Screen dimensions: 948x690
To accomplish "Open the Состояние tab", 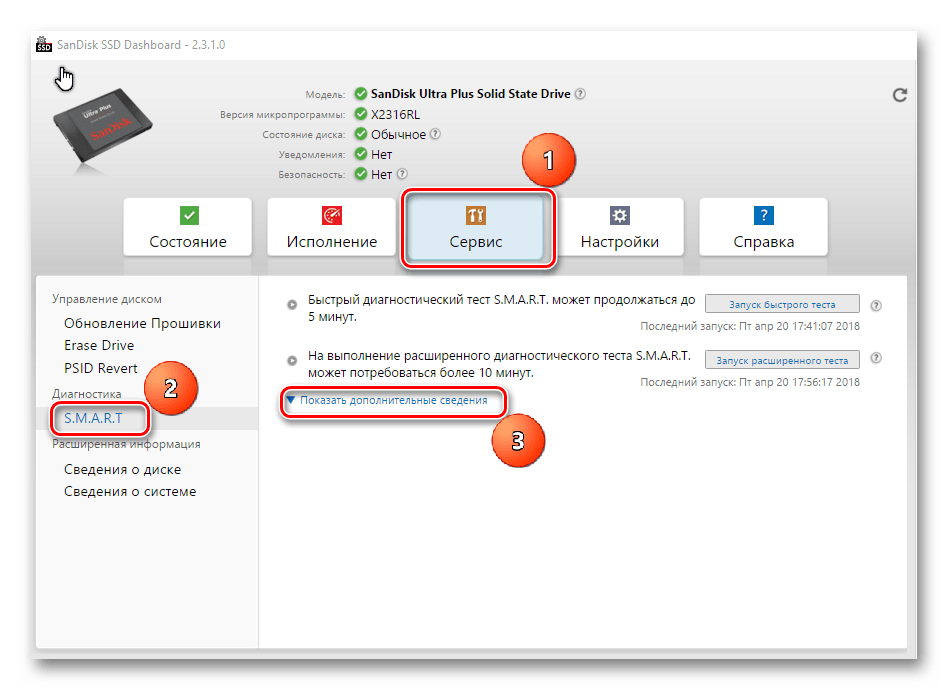I will coord(187,227).
